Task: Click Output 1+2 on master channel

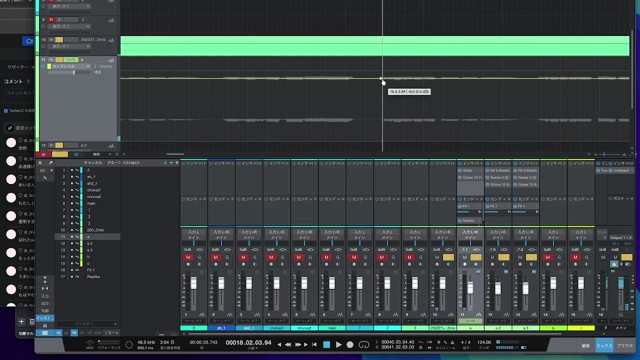Action: click(621, 237)
